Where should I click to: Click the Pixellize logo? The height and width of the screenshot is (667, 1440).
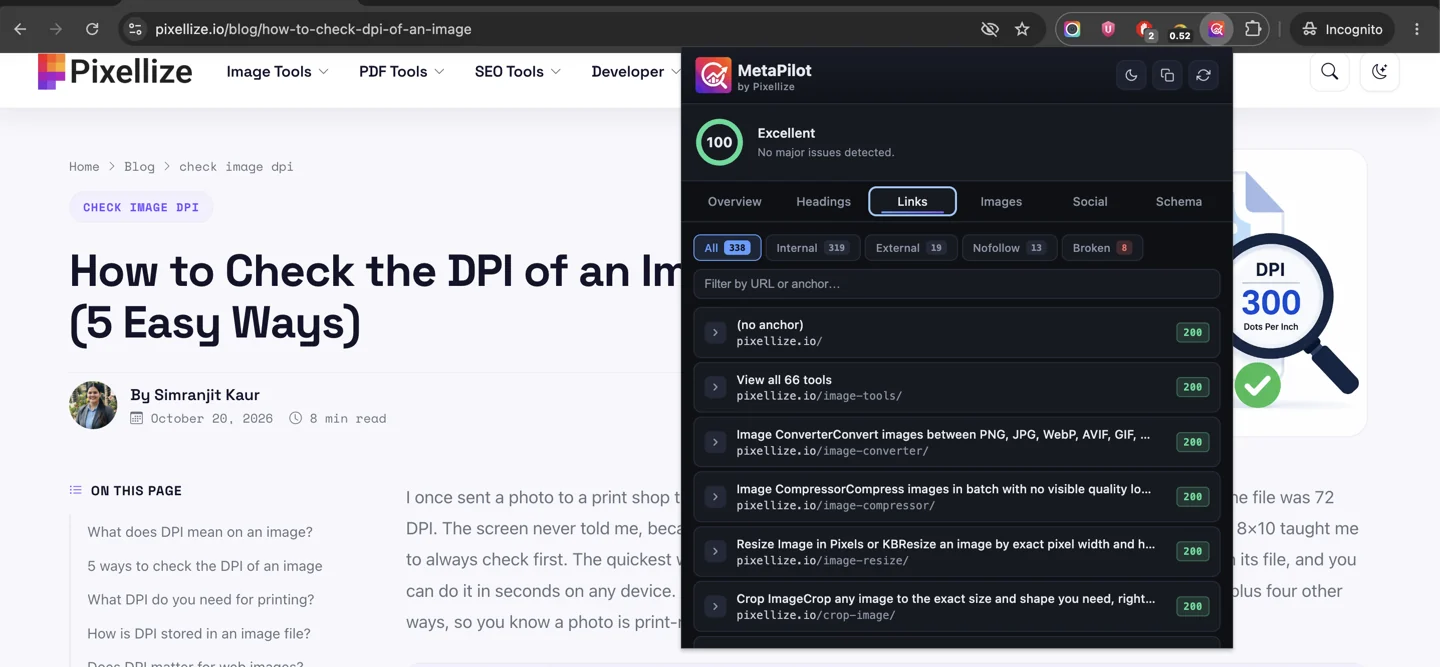click(115, 71)
